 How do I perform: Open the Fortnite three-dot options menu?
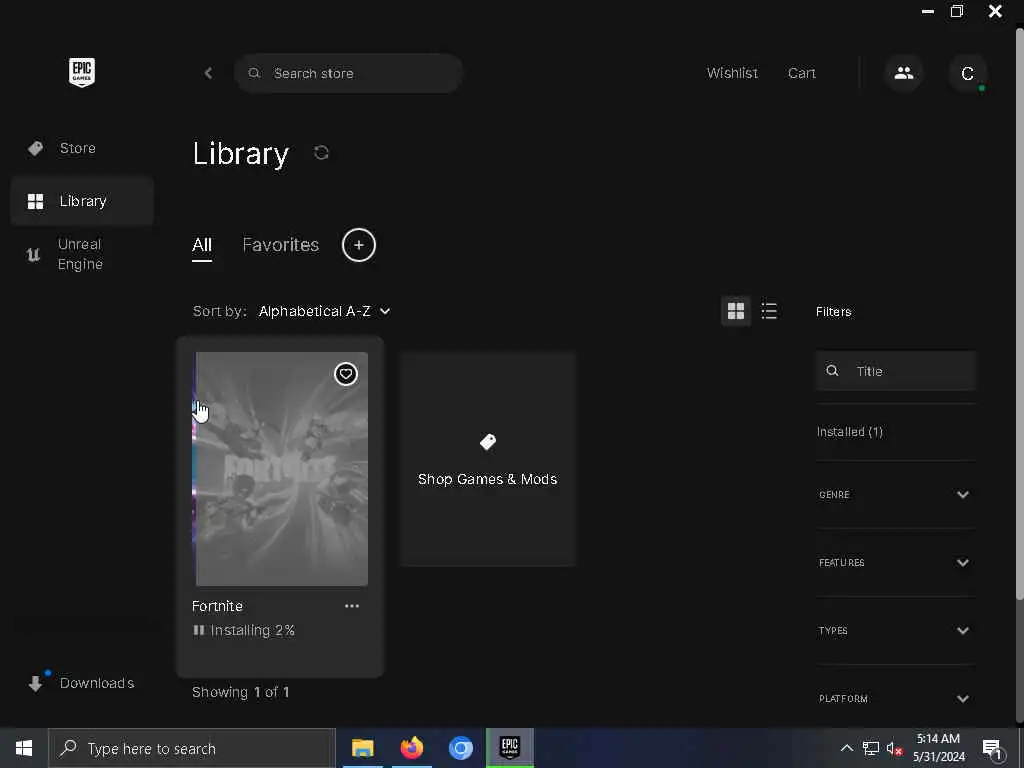352,606
